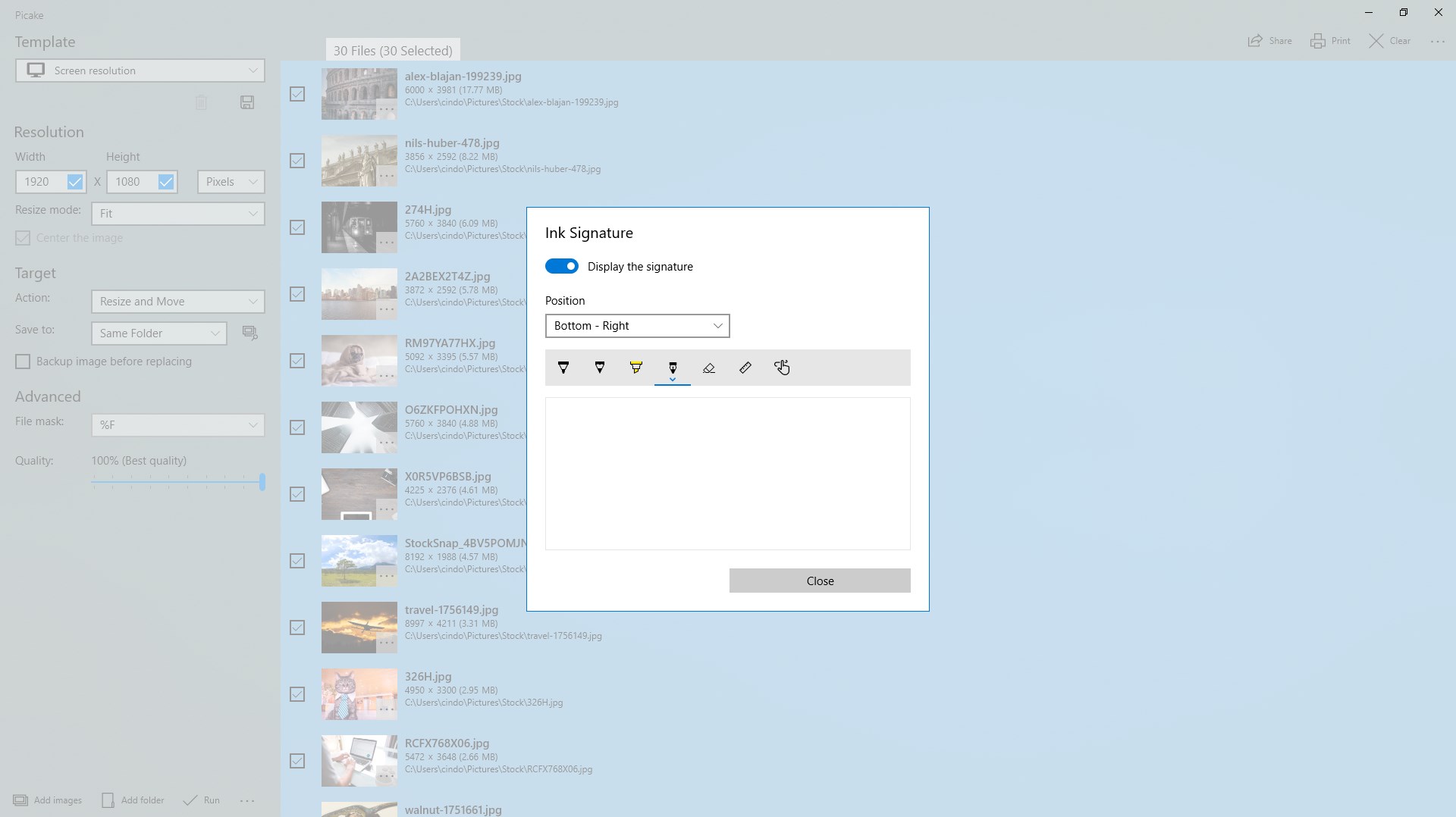Open the Action Resize and Move dropdown
Viewport: 1456px width, 817px height.
[x=178, y=302]
